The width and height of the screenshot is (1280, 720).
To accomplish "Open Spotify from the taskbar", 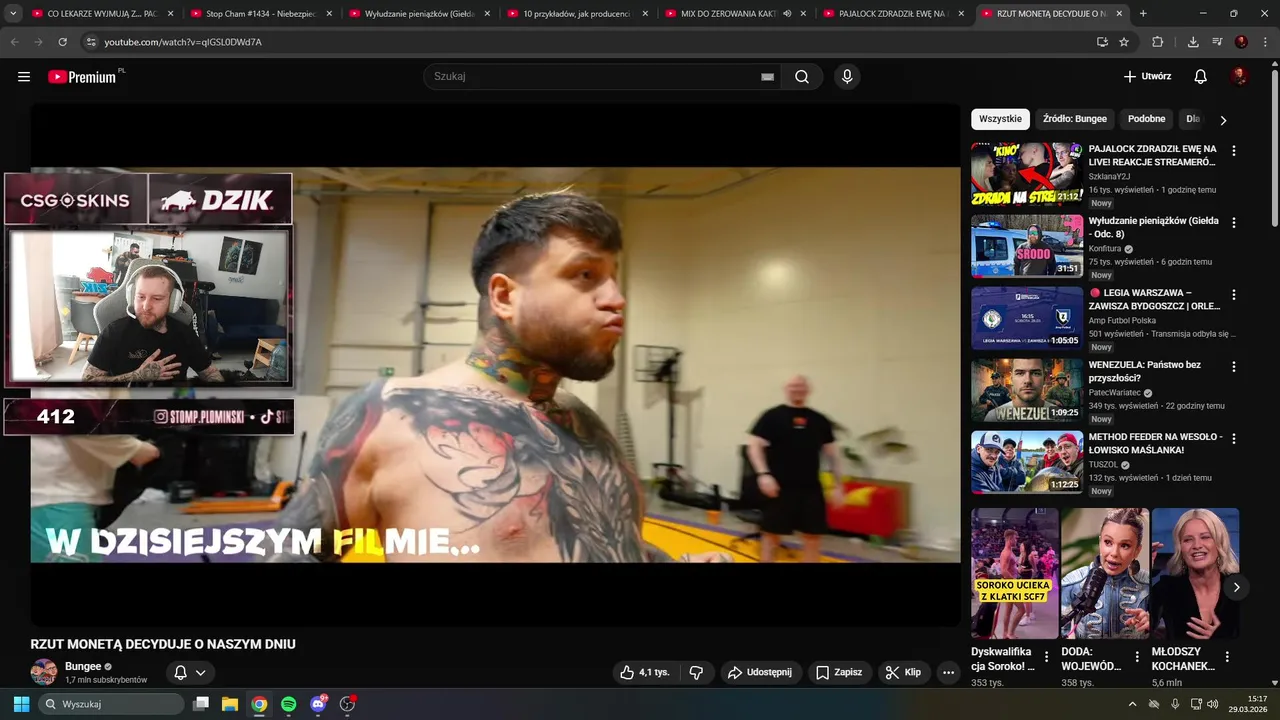I will (x=289, y=704).
